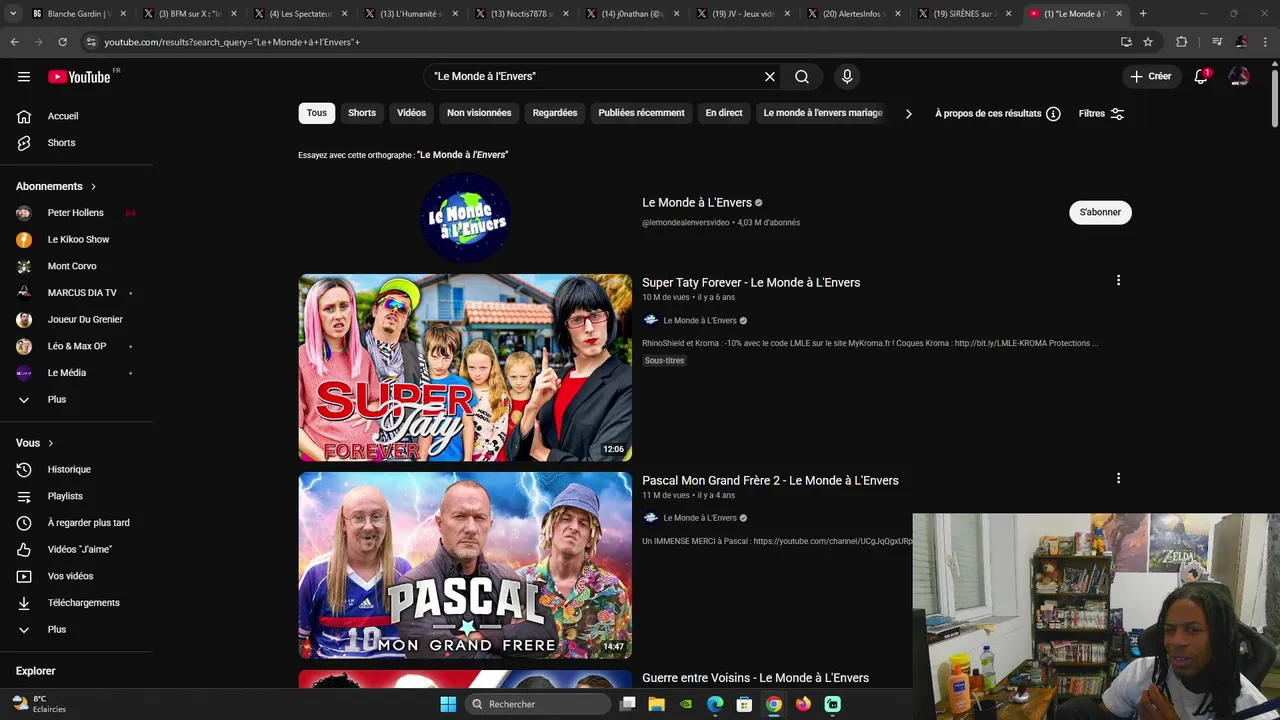Open the YouTube hamburger guide menu
The width and height of the screenshot is (1280, 720).
click(24, 76)
